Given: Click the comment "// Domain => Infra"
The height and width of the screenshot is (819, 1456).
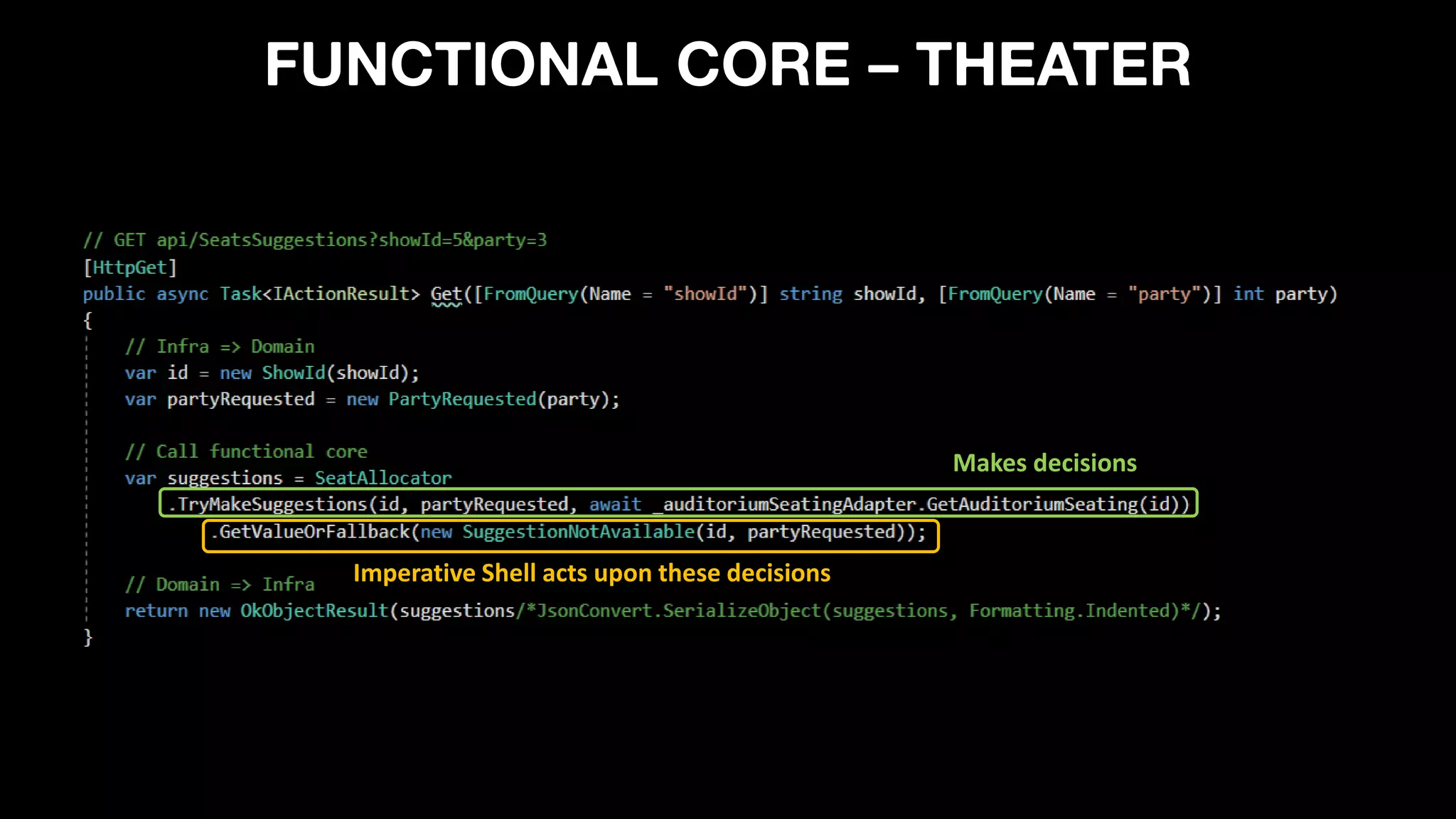Looking at the screenshot, I should [x=220, y=584].
